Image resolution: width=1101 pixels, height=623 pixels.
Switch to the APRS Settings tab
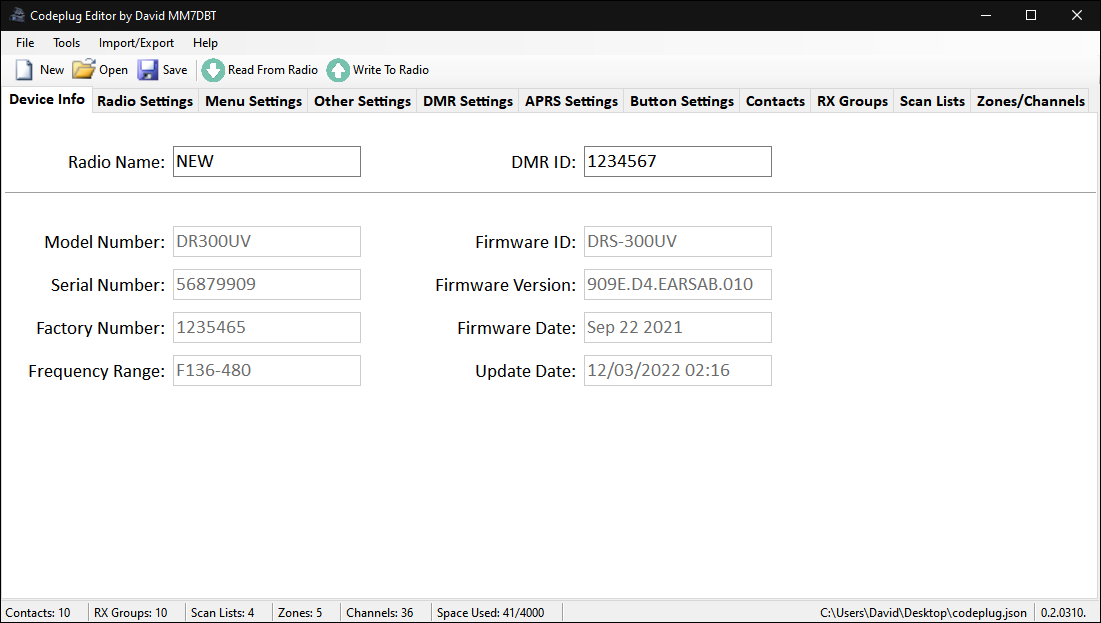(571, 100)
